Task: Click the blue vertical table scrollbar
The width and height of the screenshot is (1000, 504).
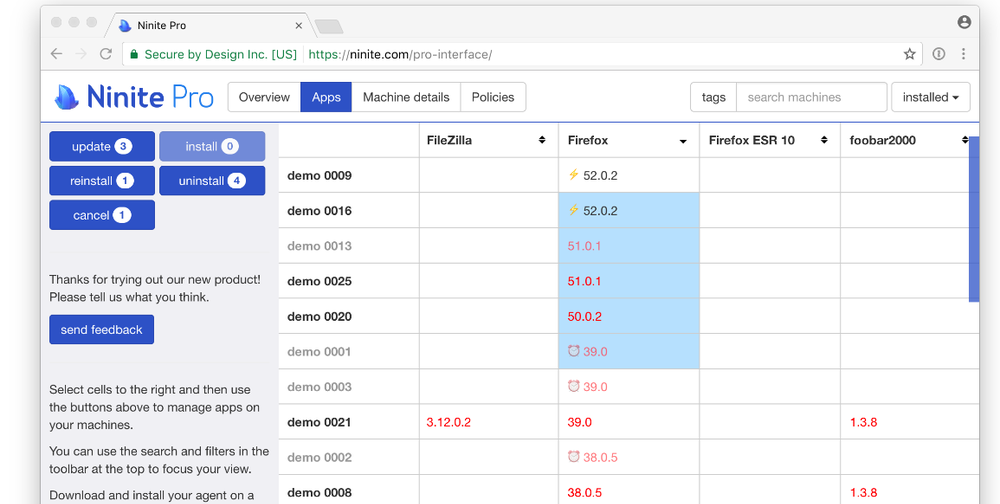Action: [x=974, y=219]
